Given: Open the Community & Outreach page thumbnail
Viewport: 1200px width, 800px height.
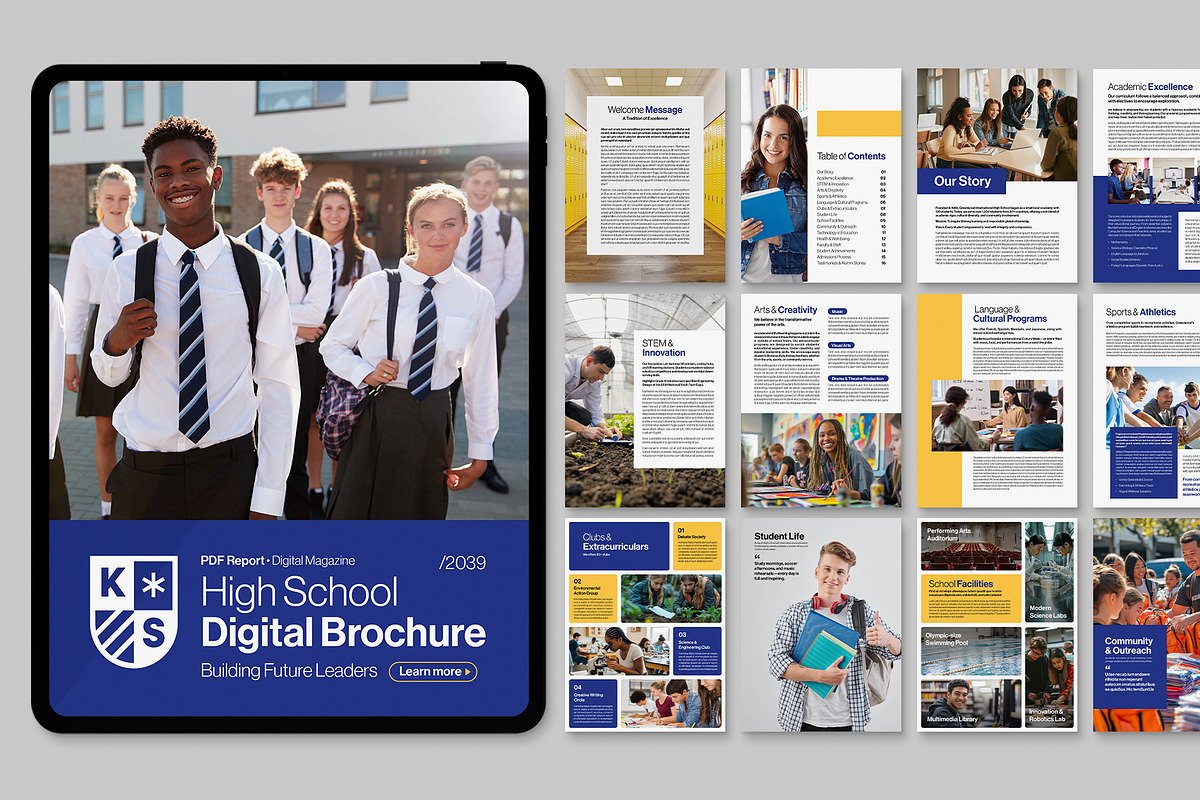Looking at the screenshot, I should [x=1146, y=625].
